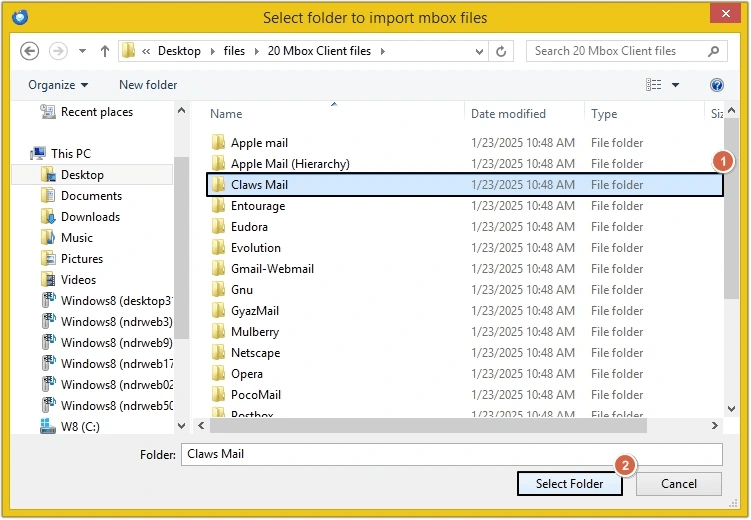Select Windows8 (ndrweb3) network drive
The height and width of the screenshot is (520, 751).
click(107, 322)
